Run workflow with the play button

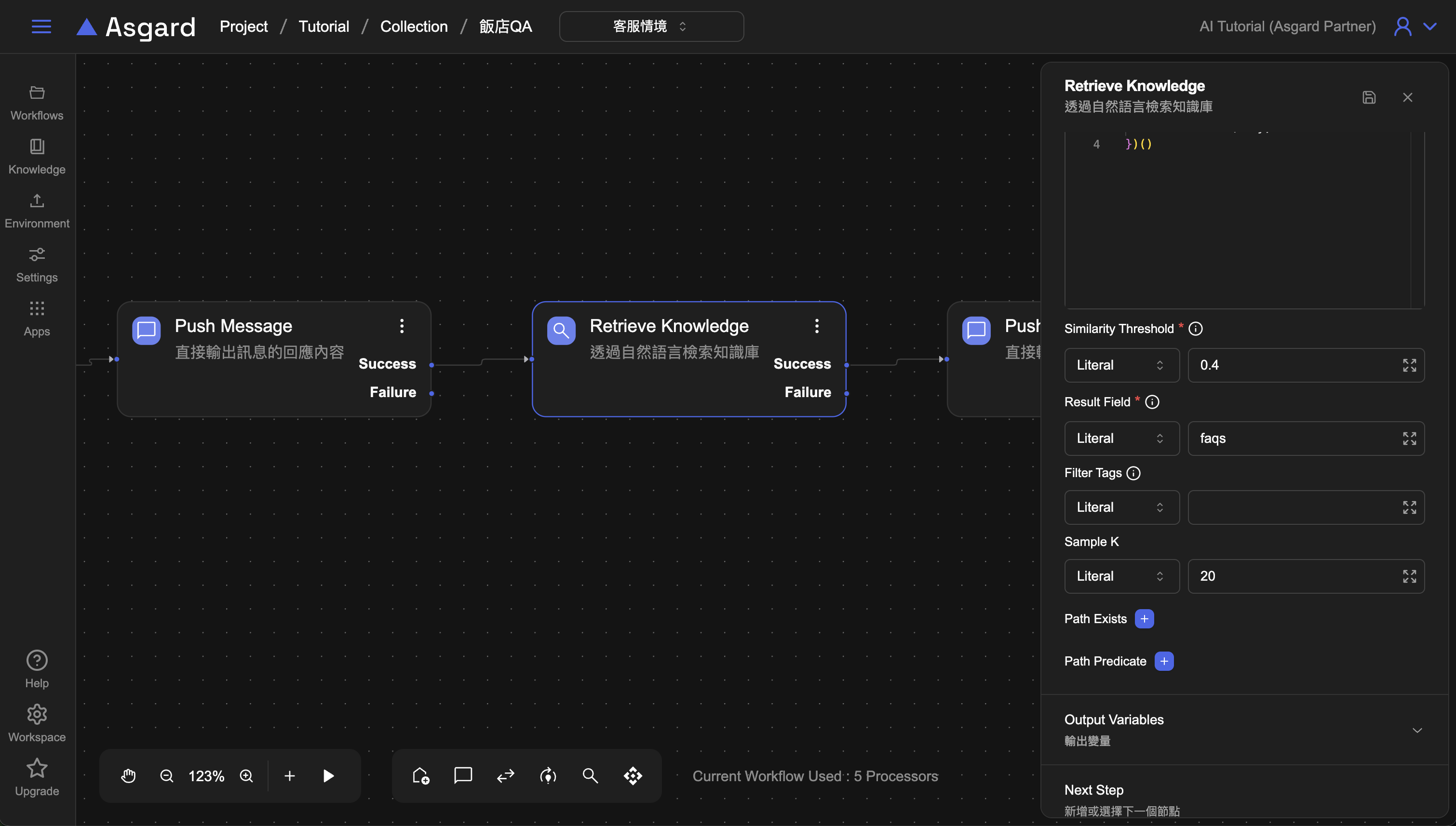[x=328, y=775]
